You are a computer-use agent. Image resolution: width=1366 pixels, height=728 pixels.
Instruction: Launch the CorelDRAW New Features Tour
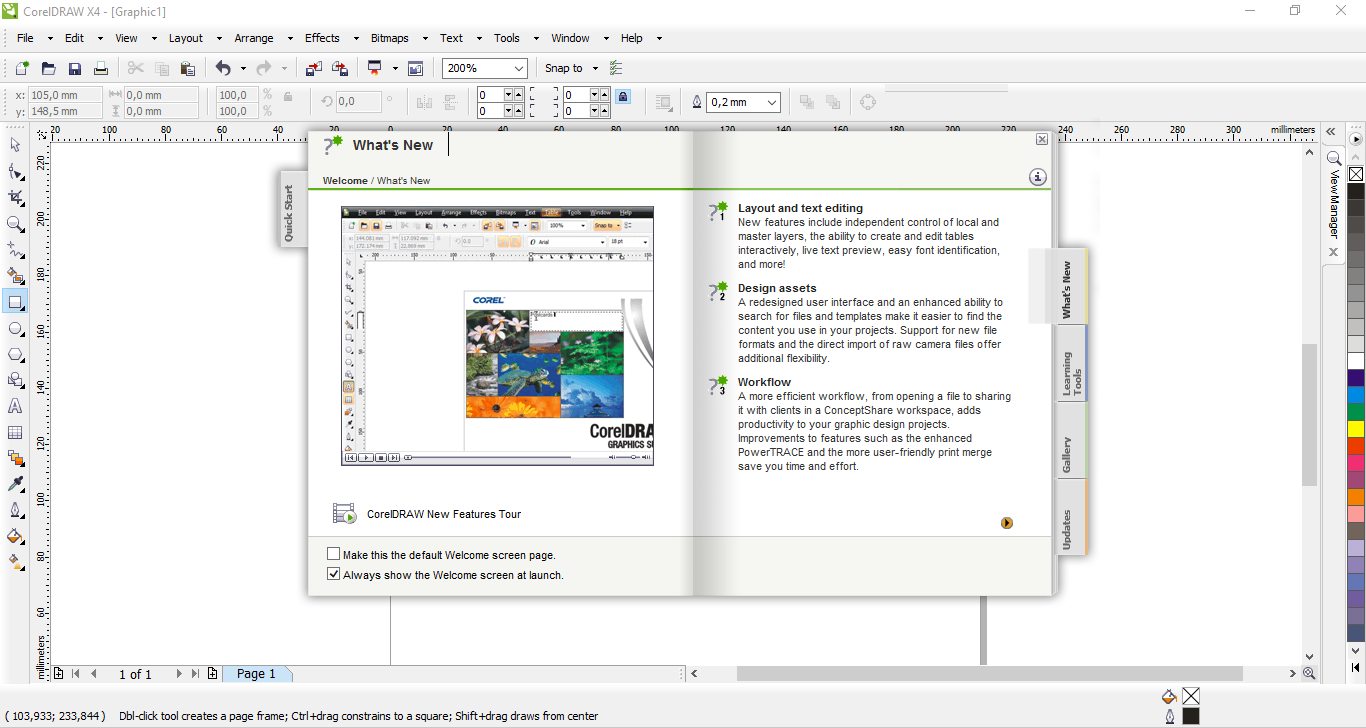[444, 514]
